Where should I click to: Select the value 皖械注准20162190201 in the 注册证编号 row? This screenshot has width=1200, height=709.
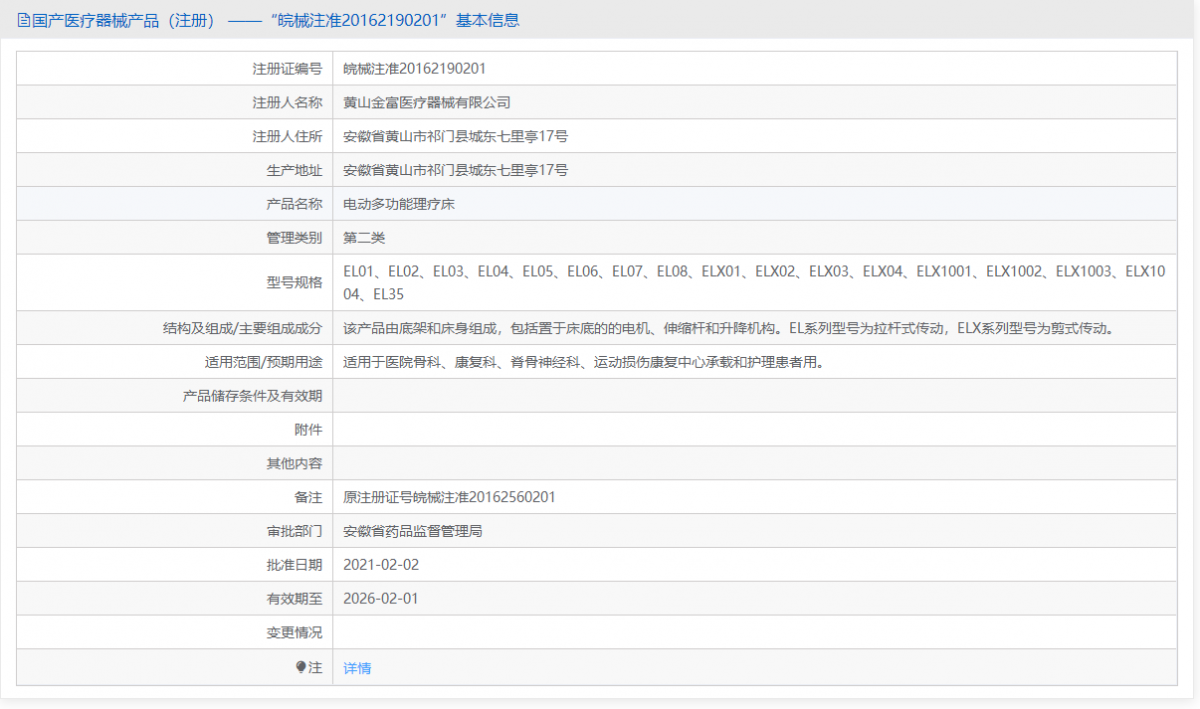(415, 68)
